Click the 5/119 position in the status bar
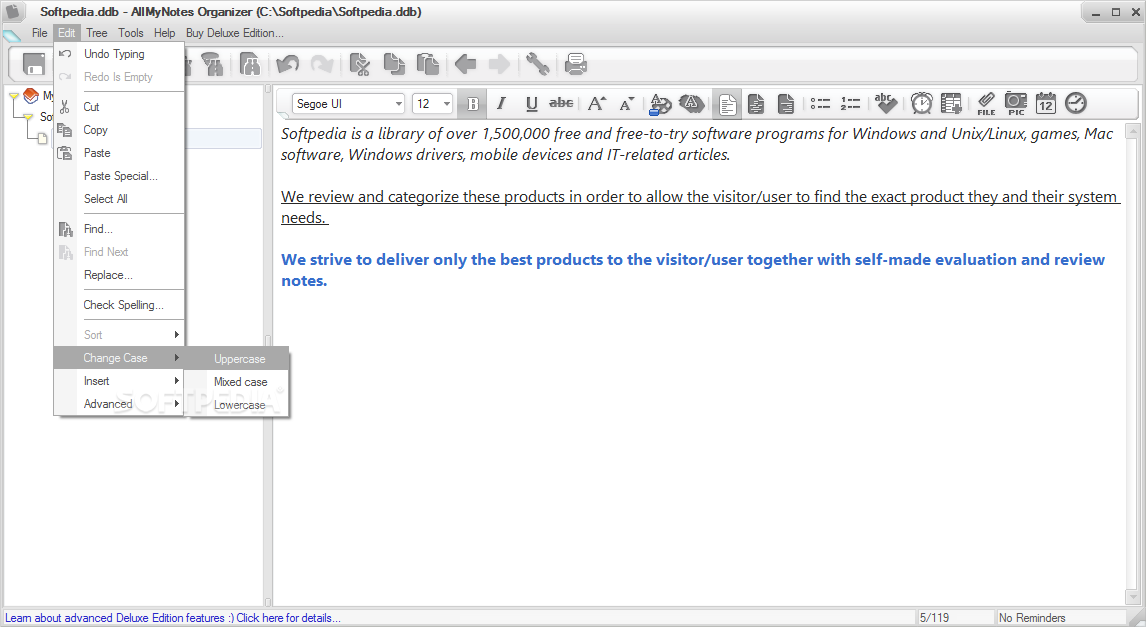Screen dimensions: 1146x627 tap(934, 618)
